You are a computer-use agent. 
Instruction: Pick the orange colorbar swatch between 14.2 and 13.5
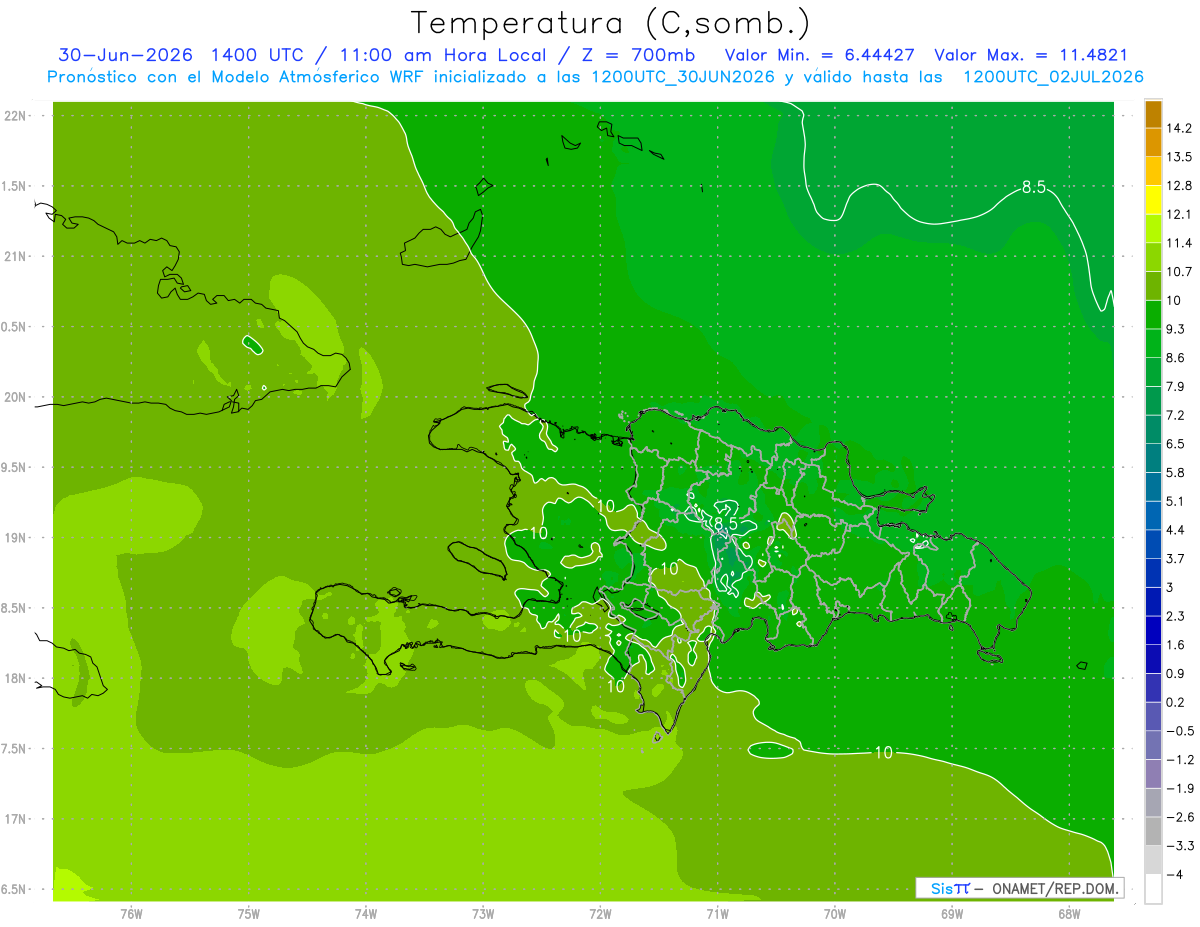tap(1153, 143)
